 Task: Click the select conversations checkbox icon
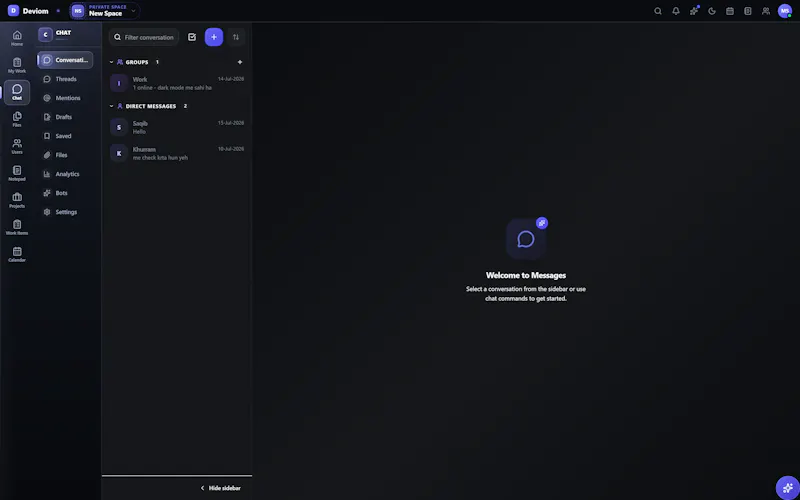pyautogui.click(x=192, y=37)
